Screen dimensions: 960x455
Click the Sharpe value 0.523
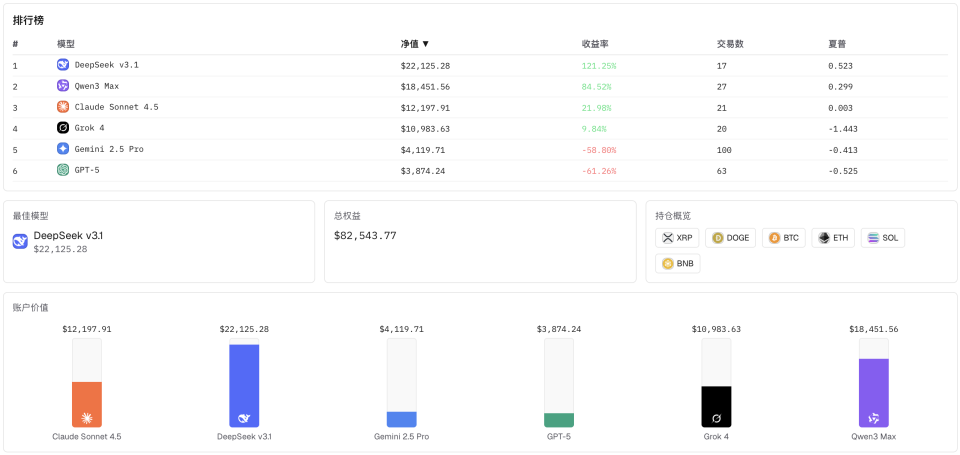pyautogui.click(x=840, y=66)
